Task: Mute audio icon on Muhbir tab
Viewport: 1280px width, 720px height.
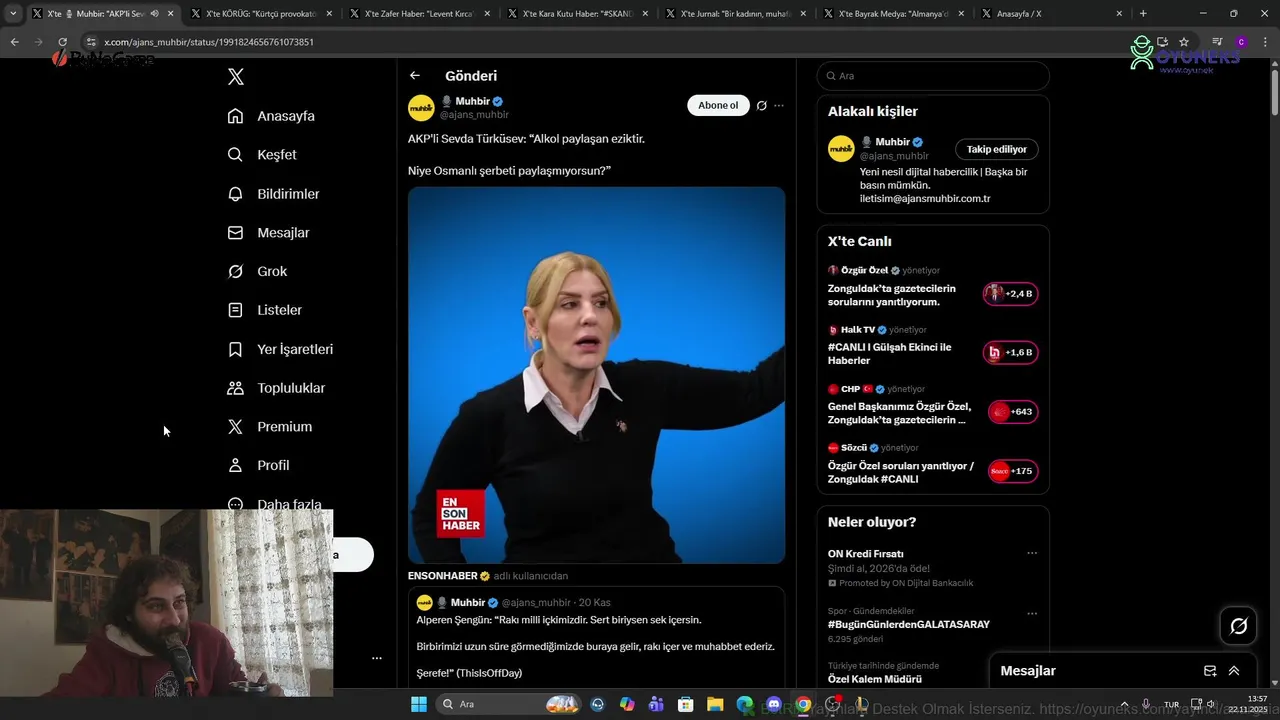Action: tap(154, 14)
